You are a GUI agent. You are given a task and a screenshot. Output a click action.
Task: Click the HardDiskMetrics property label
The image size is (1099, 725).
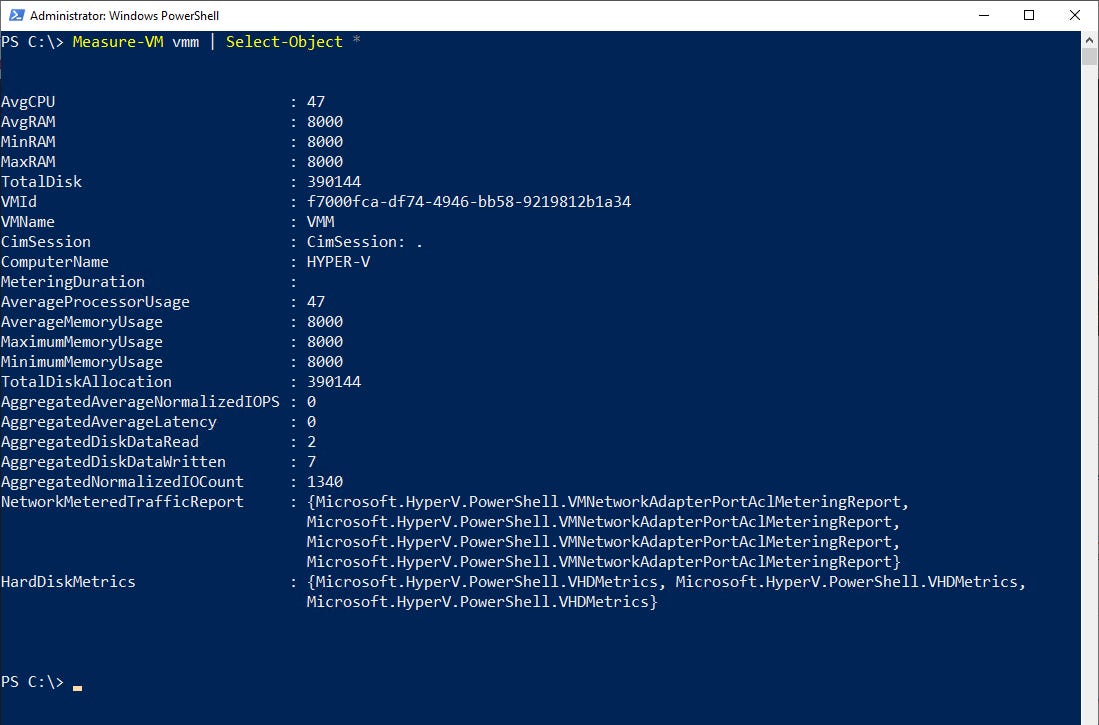[68, 582]
